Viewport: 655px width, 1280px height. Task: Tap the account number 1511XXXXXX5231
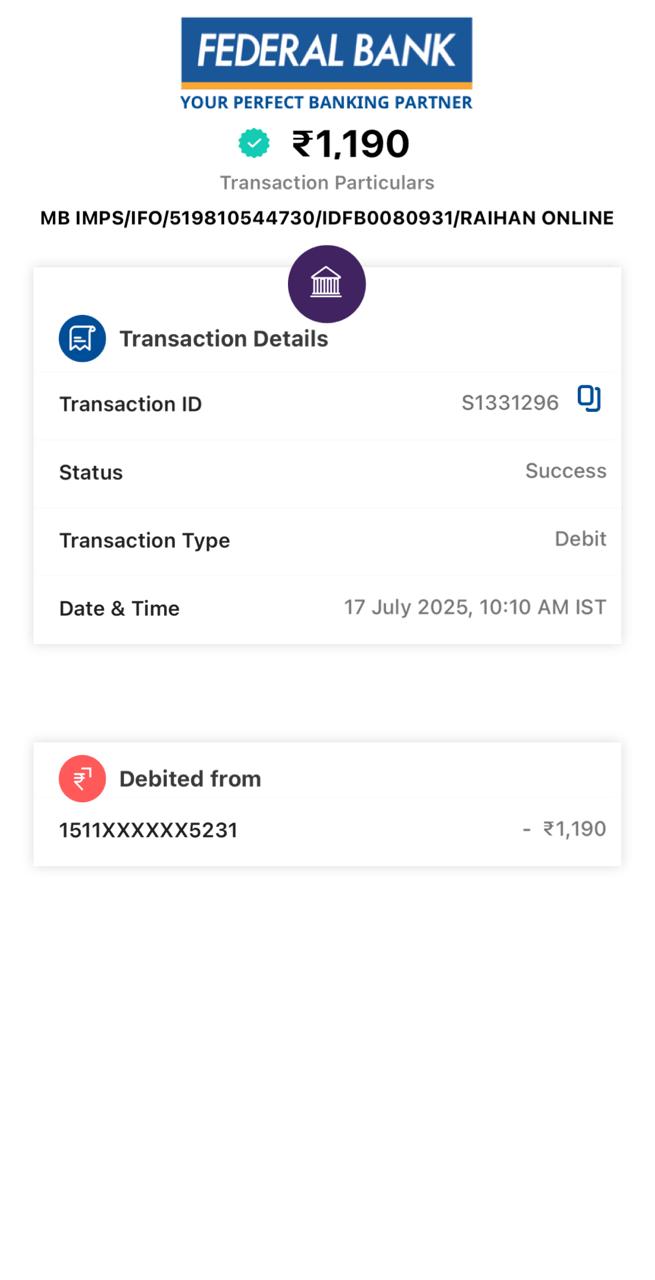click(x=148, y=830)
